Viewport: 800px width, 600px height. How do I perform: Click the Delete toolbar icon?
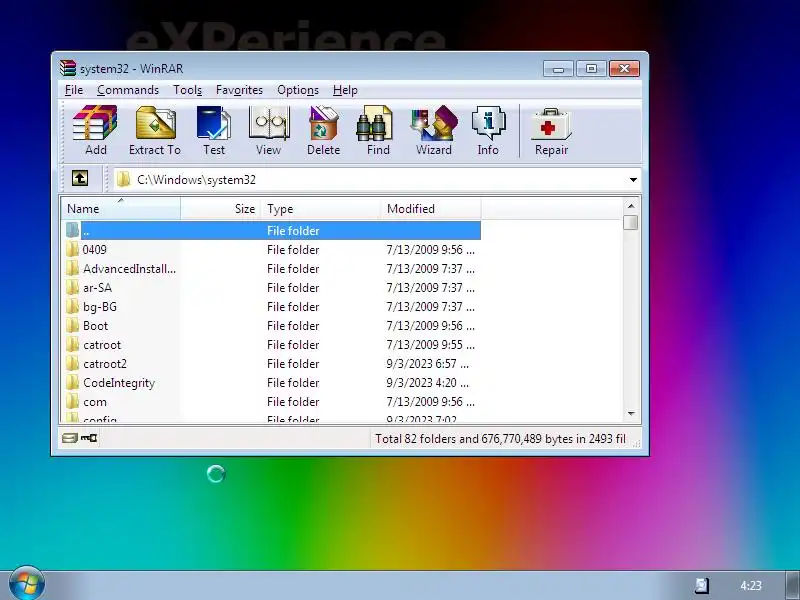323,123
